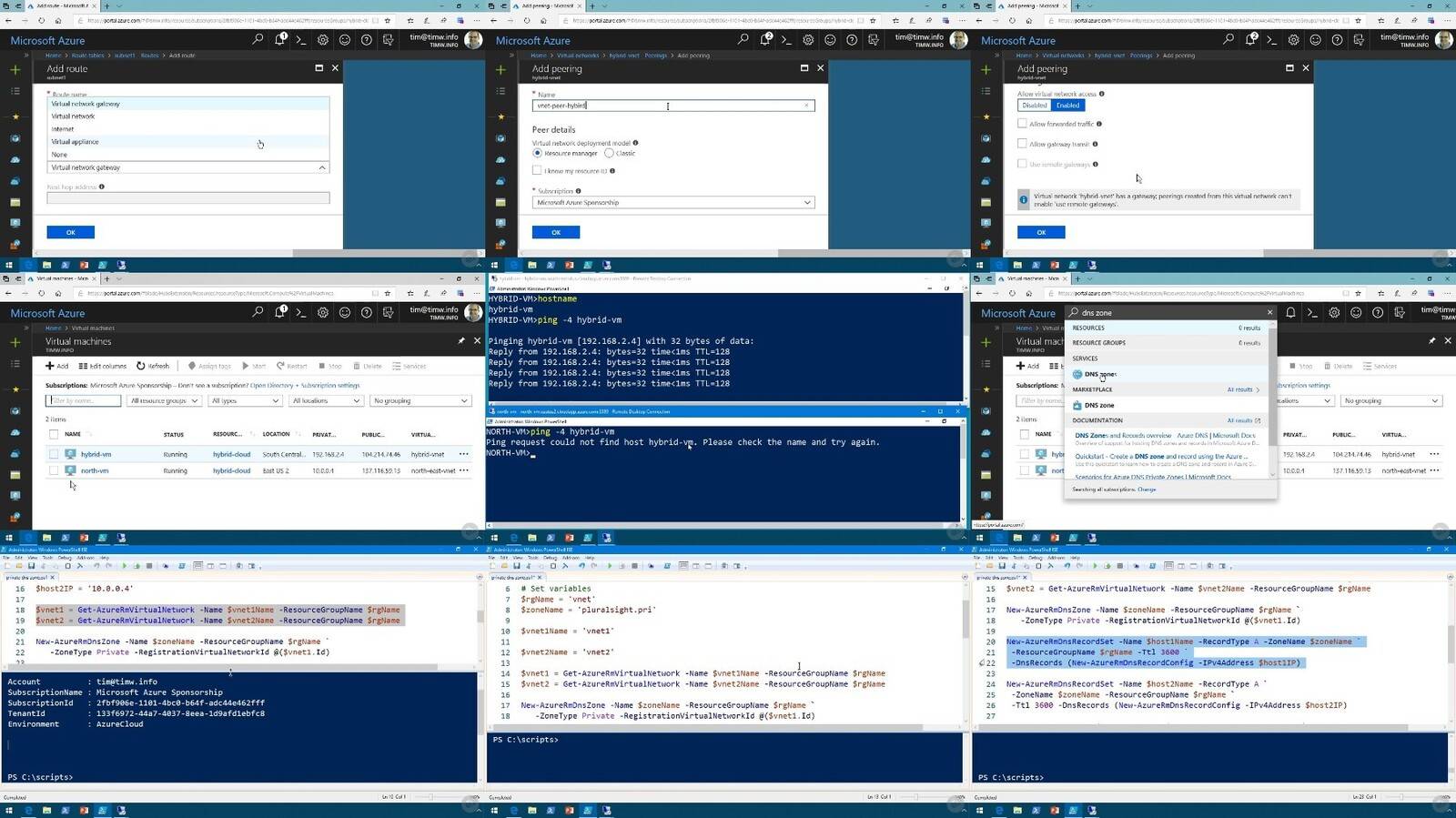Image resolution: width=1456 pixels, height=818 pixels.
Task: Click OK in the Add route blade
Action: pyautogui.click(x=70, y=232)
